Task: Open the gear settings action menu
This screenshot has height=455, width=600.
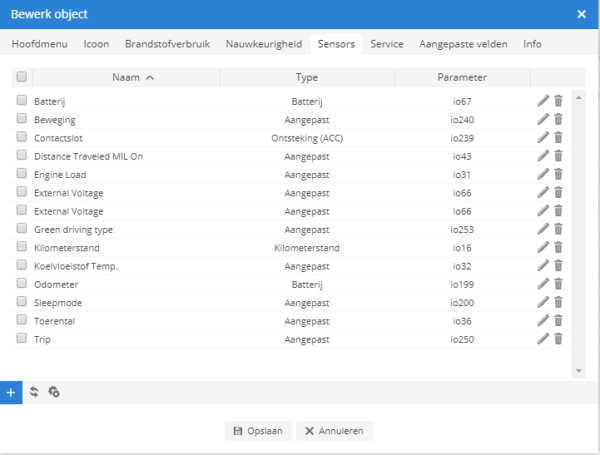Action: pyautogui.click(x=54, y=392)
